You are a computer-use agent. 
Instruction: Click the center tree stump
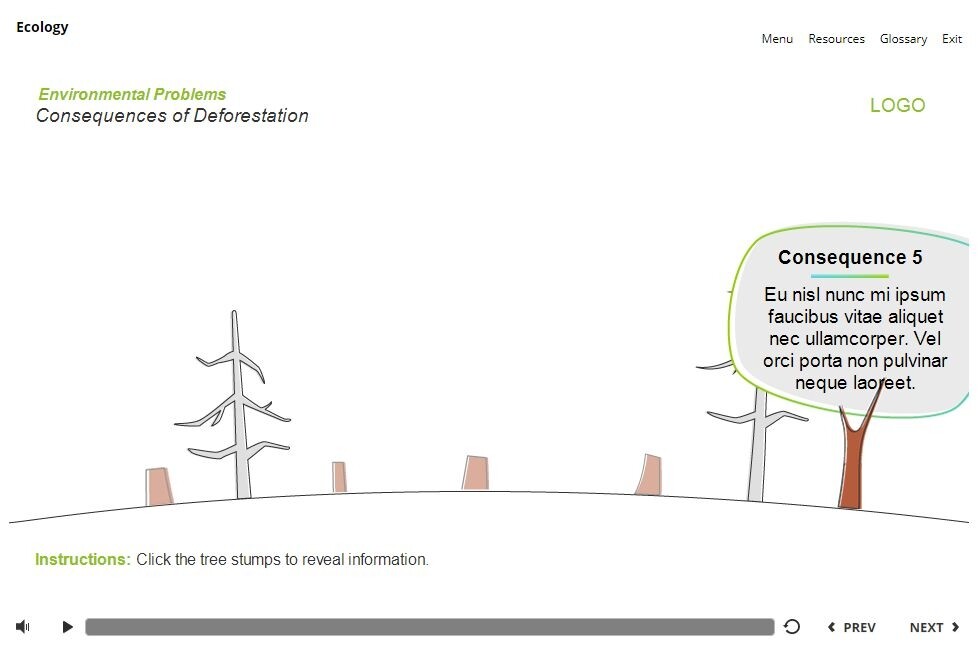[x=475, y=472]
